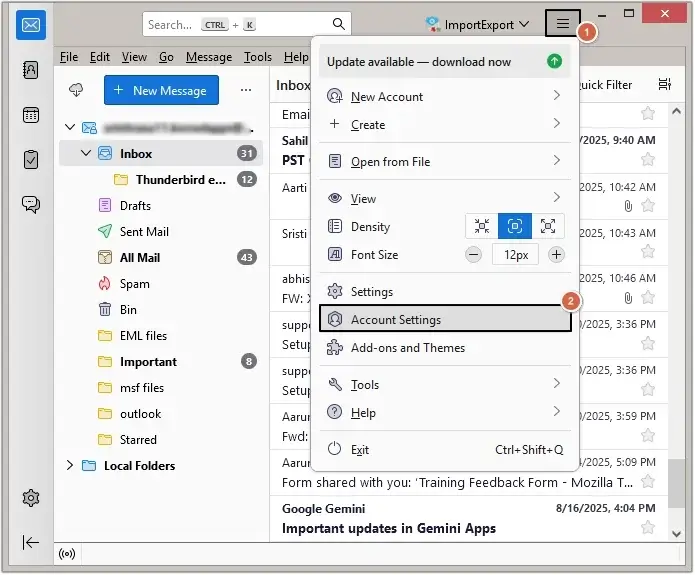Open Add-ons and Themes
Screen dimensions: 695x575
click(445, 348)
